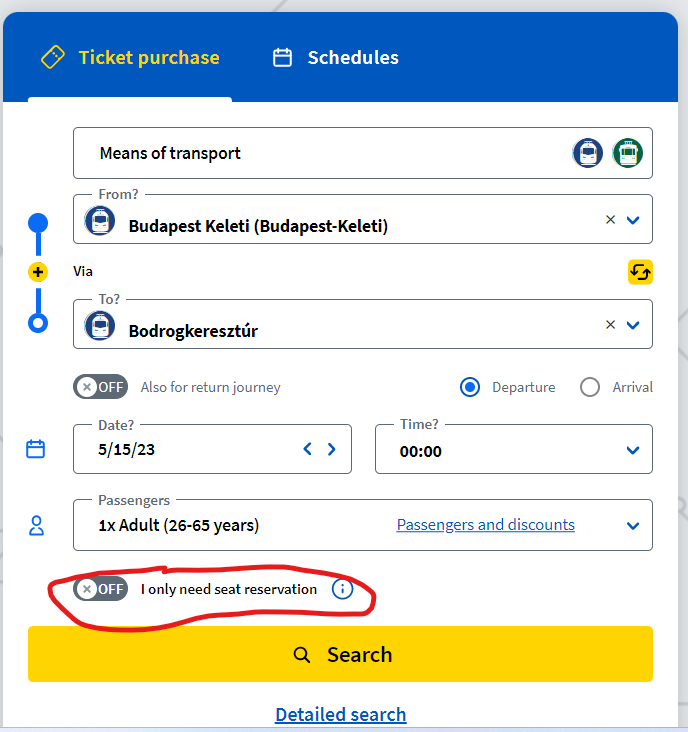Open seat reservation info icon
Image resolution: width=688 pixels, height=732 pixels.
point(342,589)
